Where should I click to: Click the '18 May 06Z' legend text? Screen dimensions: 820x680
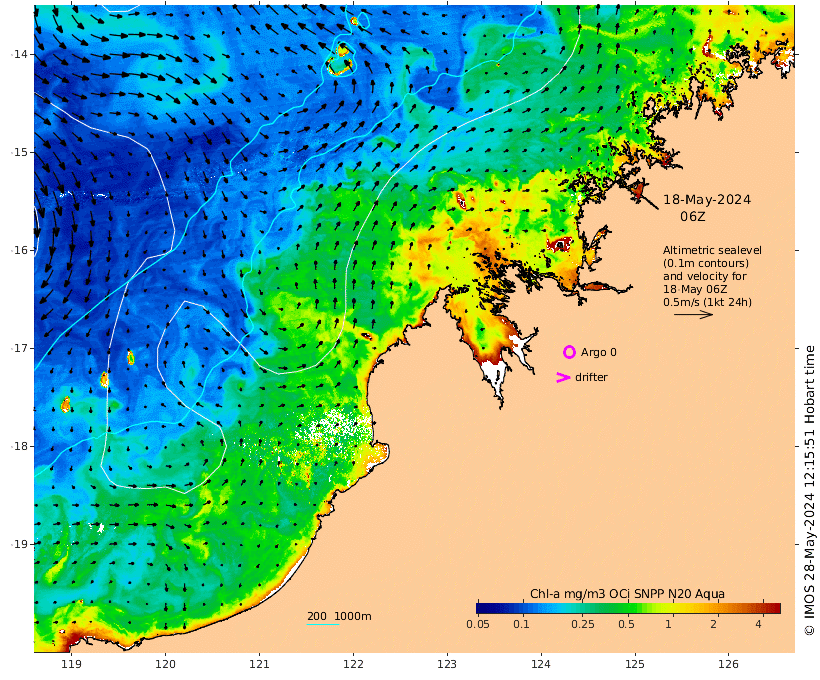click(695, 289)
